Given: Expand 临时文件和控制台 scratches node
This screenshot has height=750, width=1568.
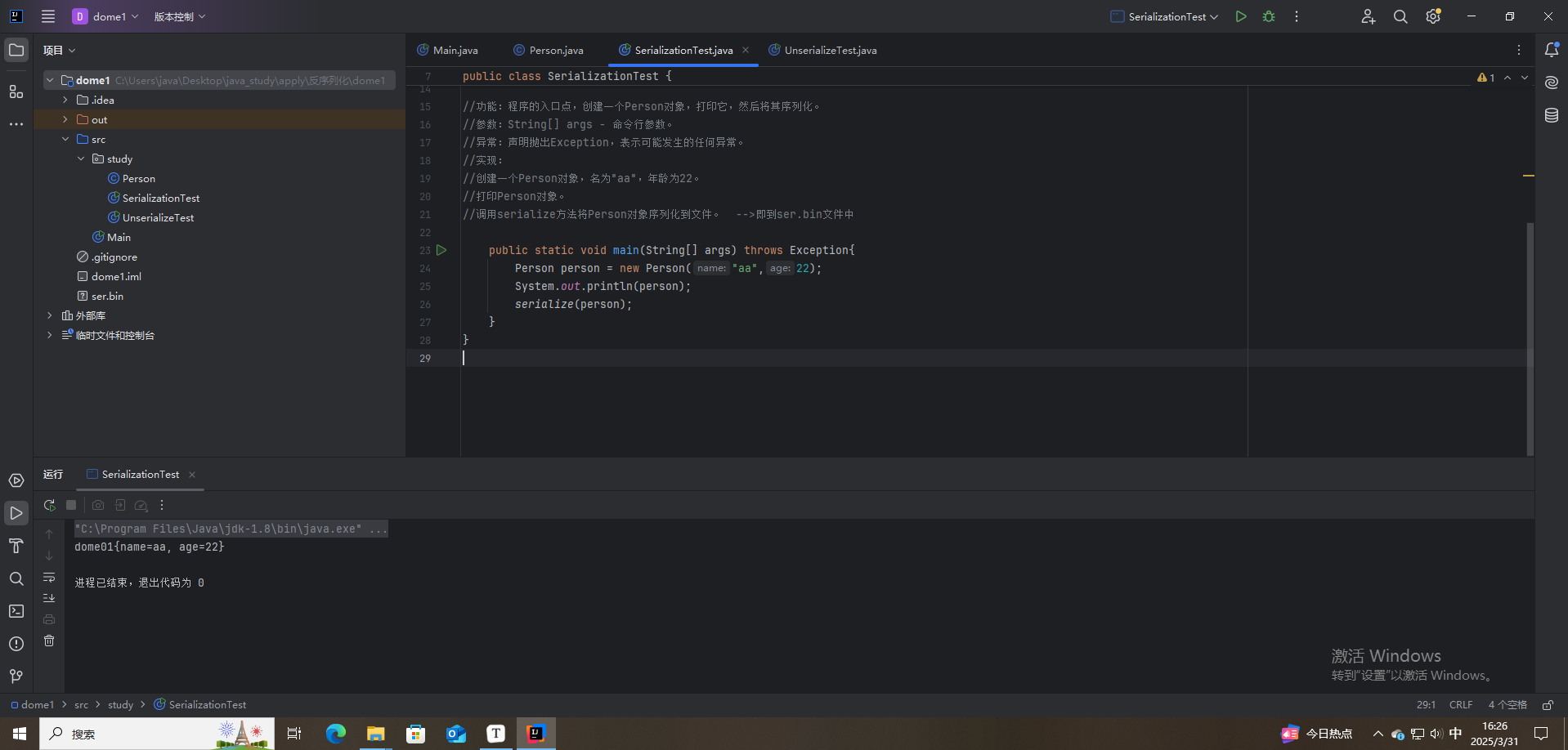Looking at the screenshot, I should [x=50, y=335].
